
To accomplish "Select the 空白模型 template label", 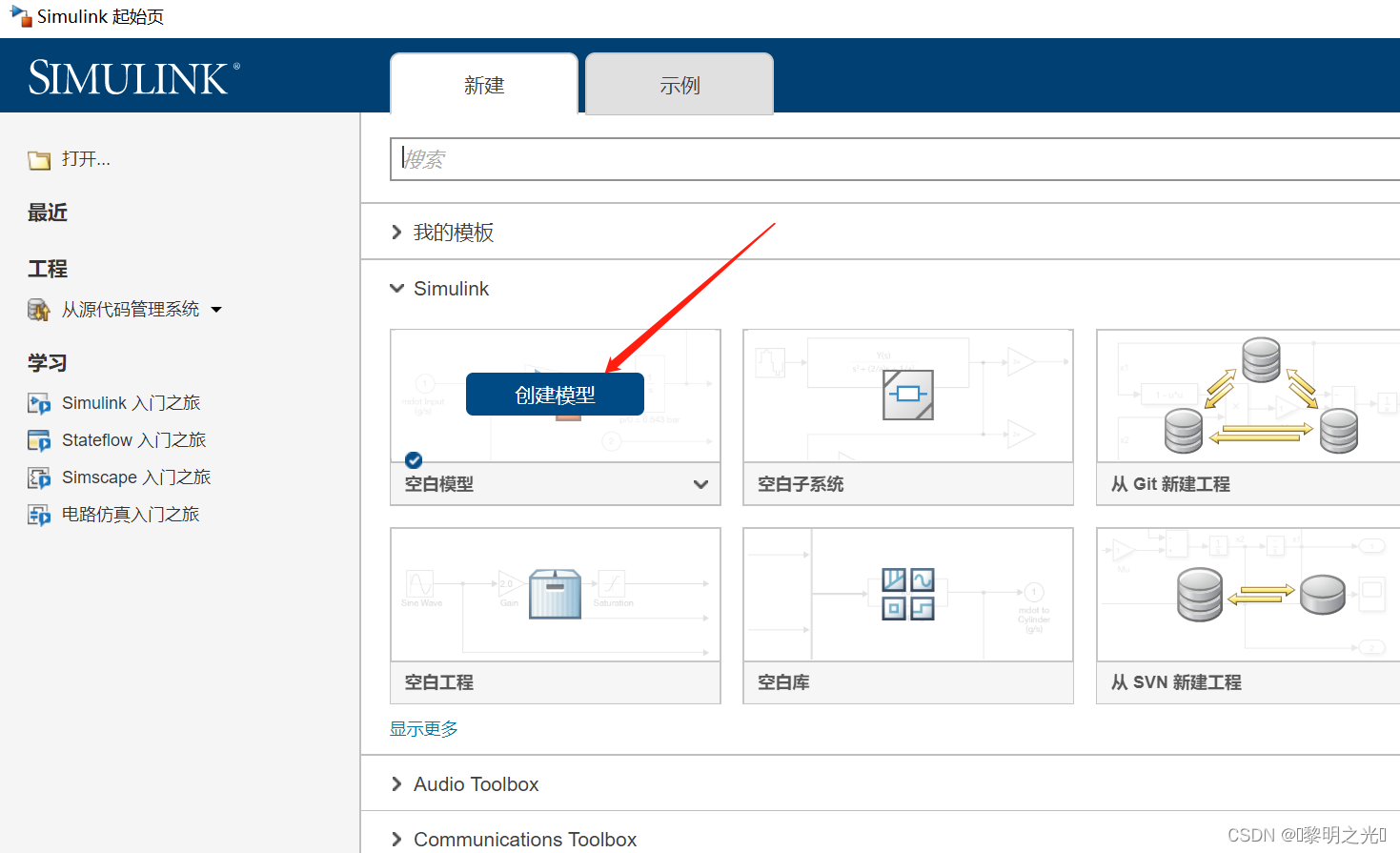I will click(439, 484).
